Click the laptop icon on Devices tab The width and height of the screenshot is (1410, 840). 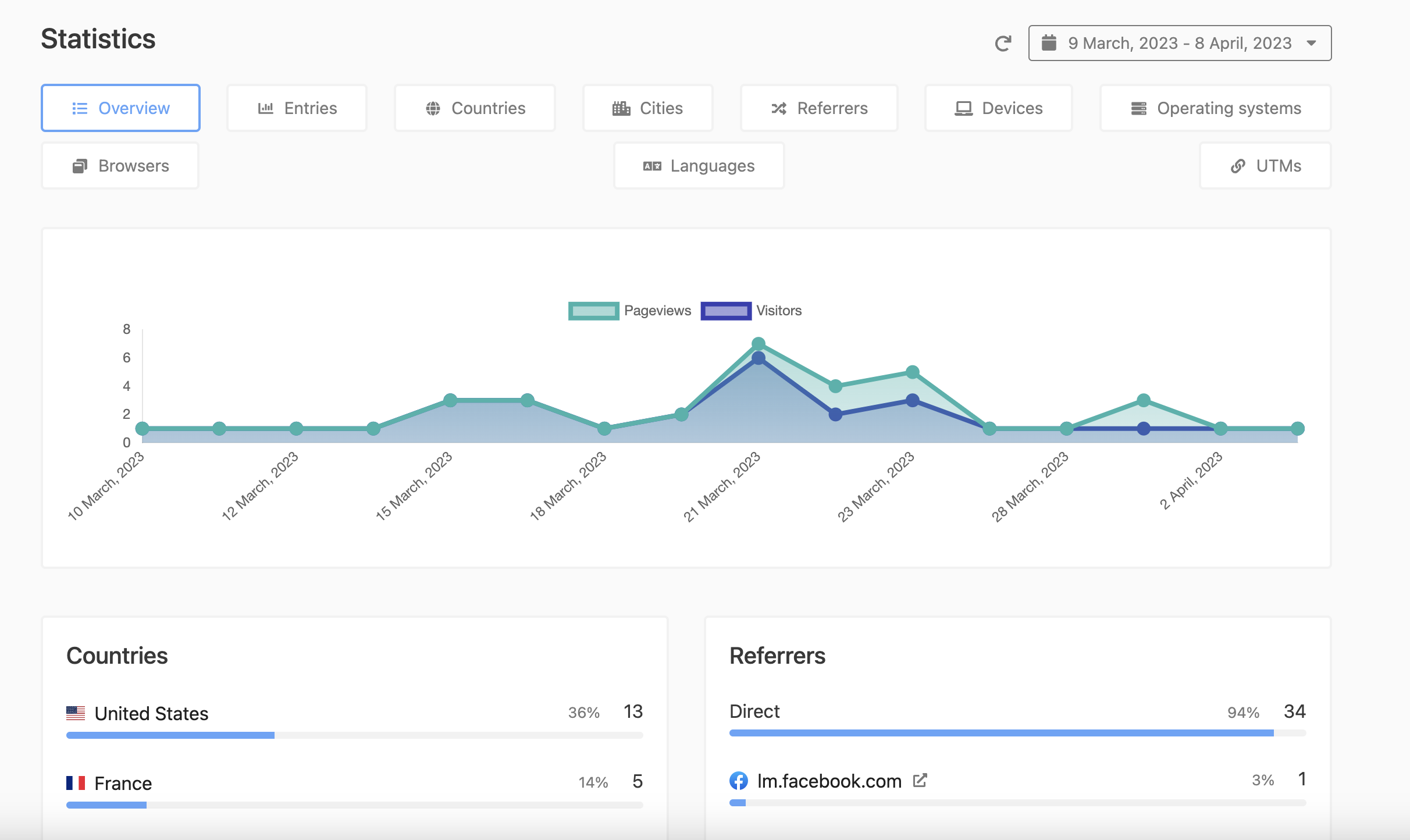[963, 108]
